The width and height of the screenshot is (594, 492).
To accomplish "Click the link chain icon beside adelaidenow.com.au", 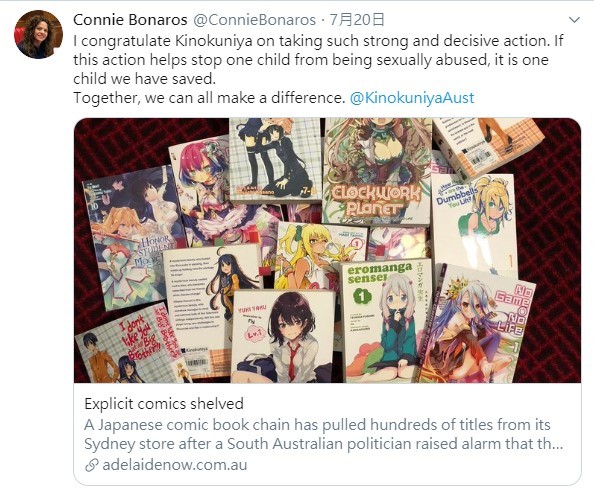I will click(x=92, y=465).
